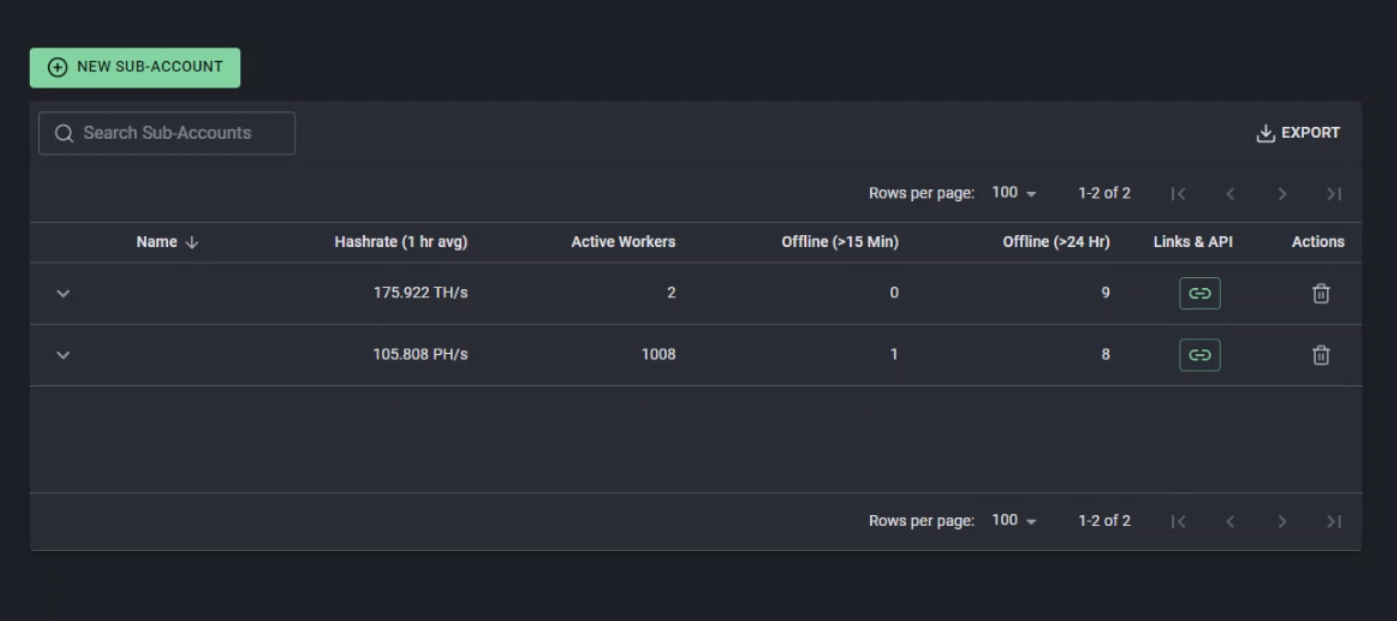The width and height of the screenshot is (1397, 621).
Task: Click the Actions column header
Action: [x=1318, y=242]
